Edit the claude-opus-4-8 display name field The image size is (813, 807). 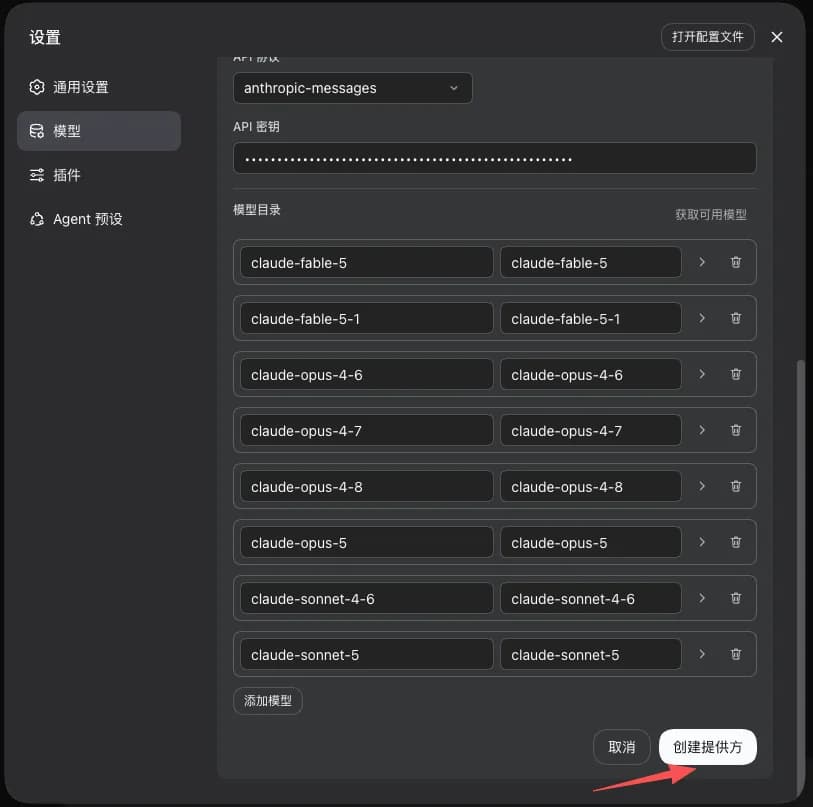591,486
